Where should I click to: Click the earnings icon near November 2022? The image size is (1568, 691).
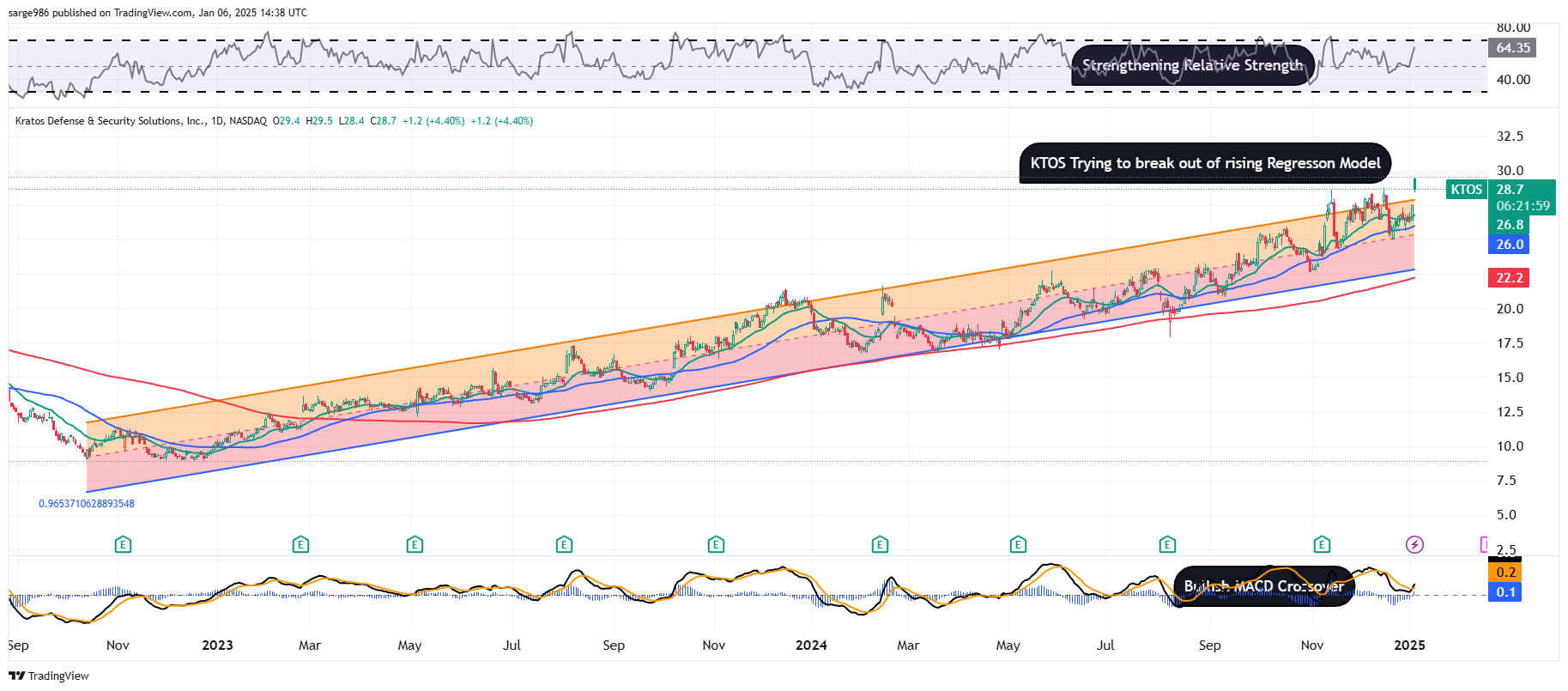pyautogui.click(x=123, y=544)
